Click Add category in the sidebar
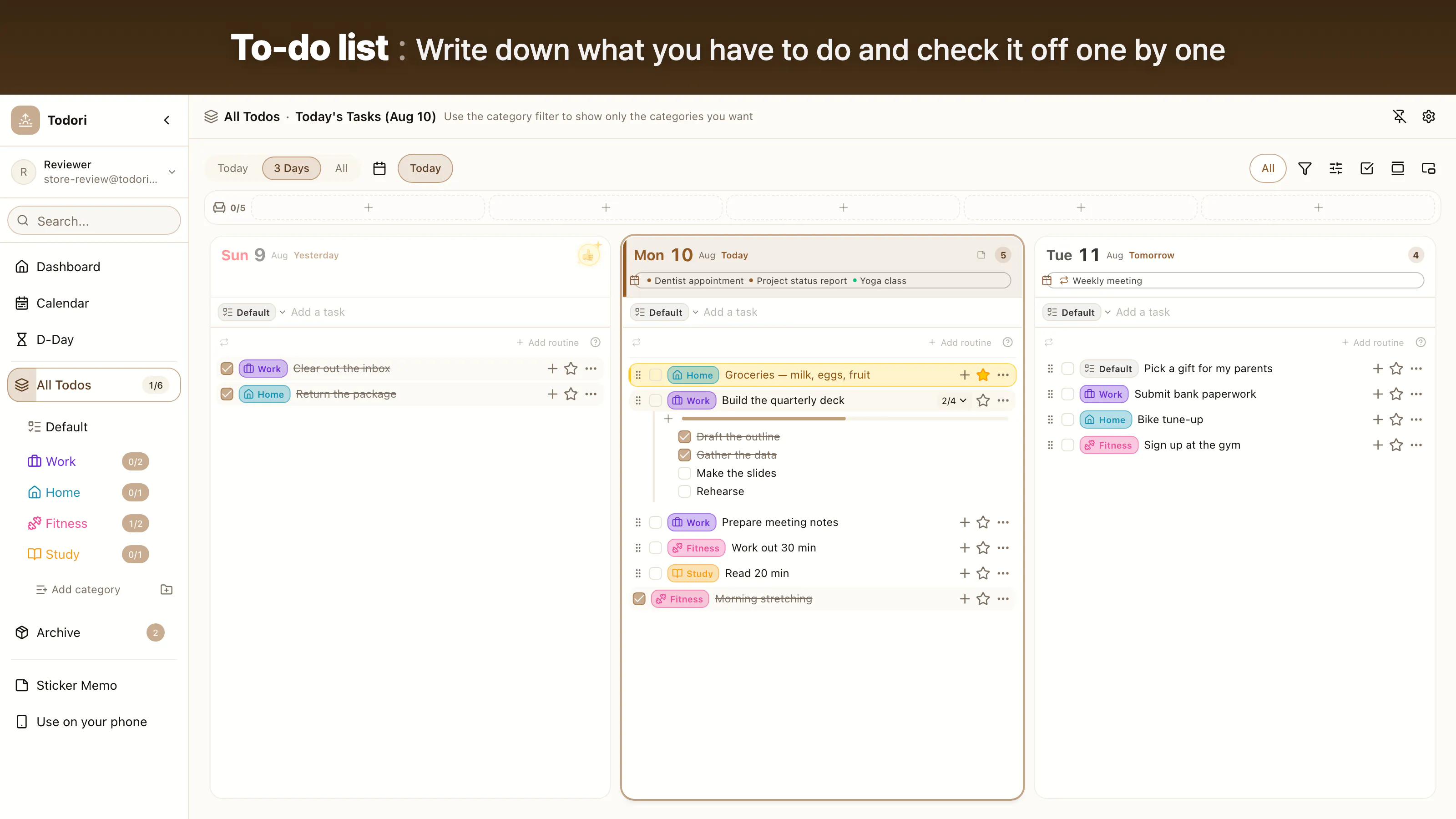1456x819 pixels. 78,590
